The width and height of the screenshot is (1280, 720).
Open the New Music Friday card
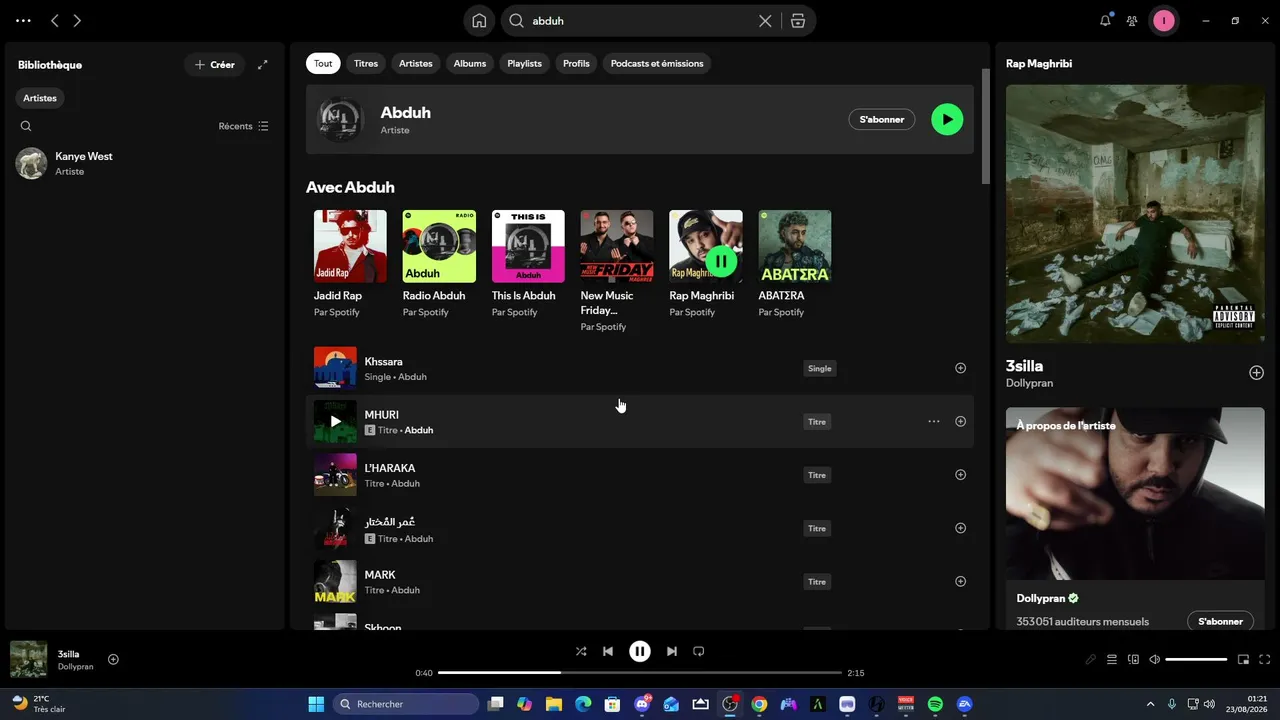[617, 271]
